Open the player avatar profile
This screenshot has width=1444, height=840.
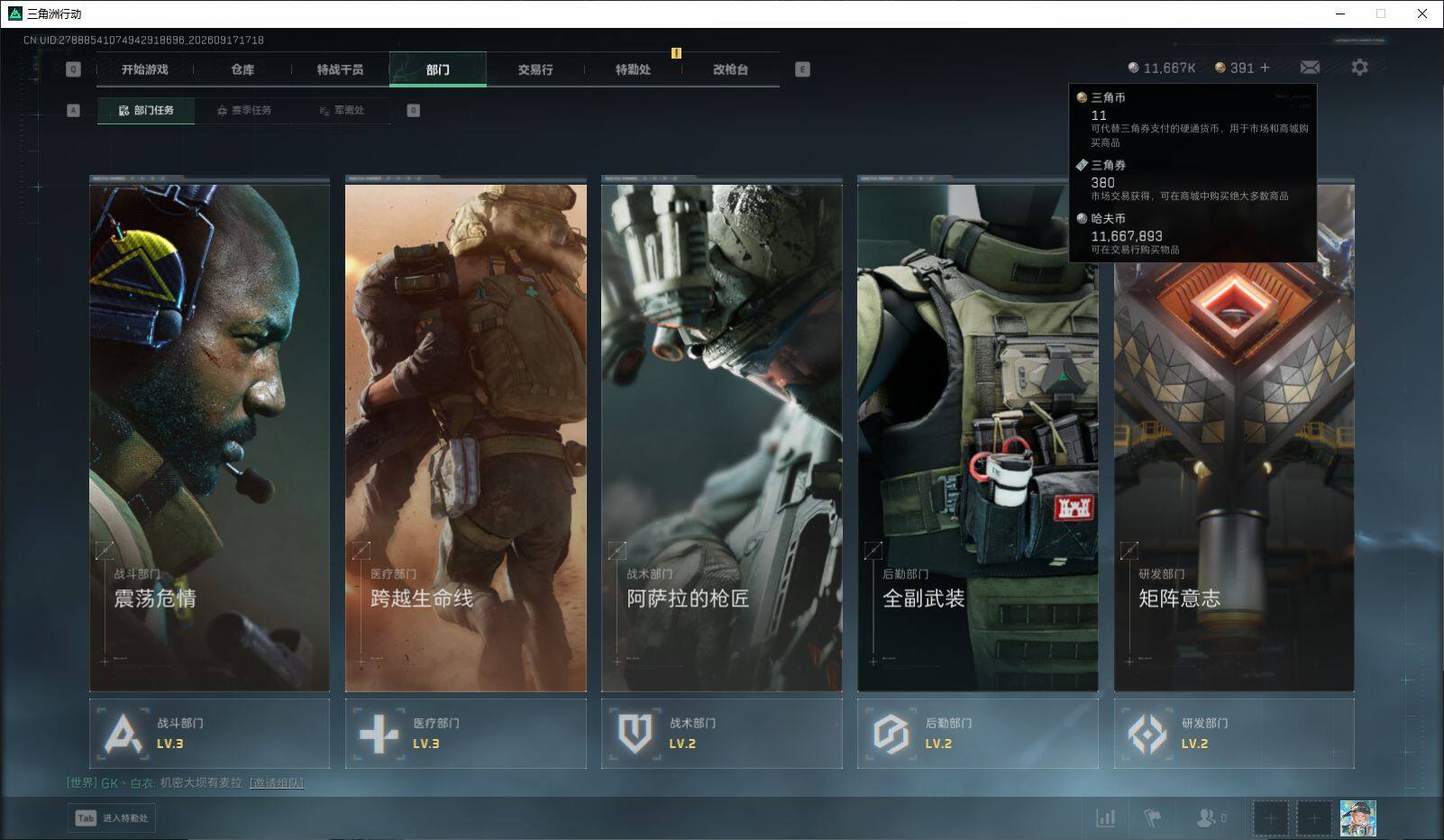click(x=1358, y=818)
